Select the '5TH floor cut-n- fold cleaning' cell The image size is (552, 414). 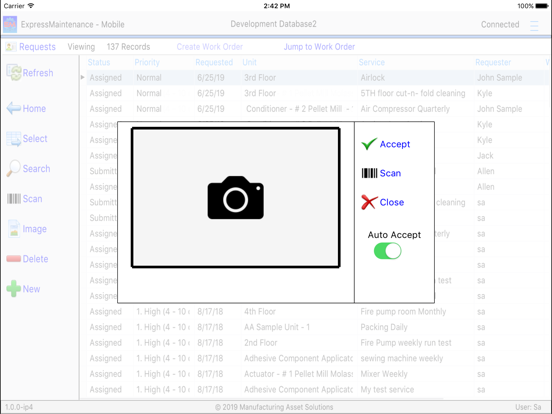[416, 93]
